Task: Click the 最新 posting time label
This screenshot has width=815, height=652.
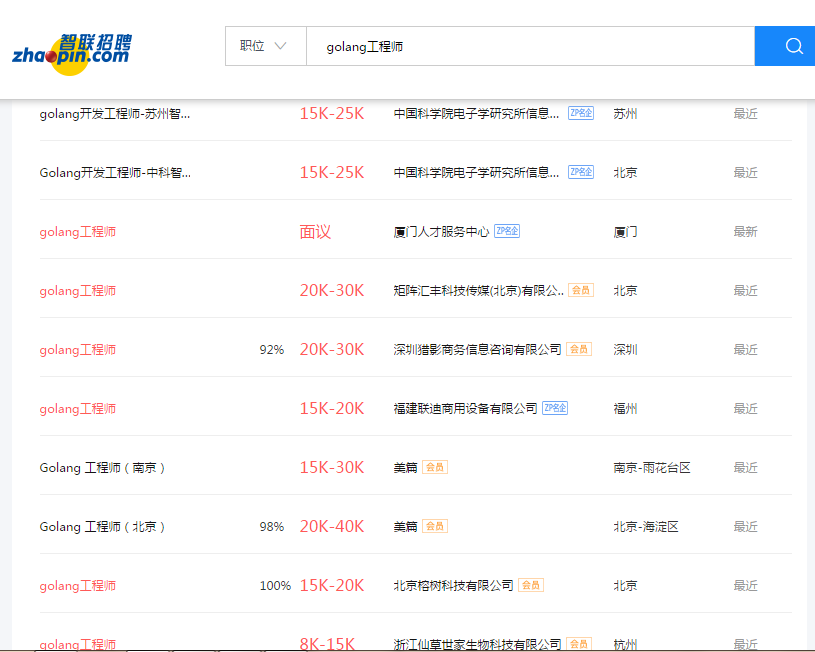Action: point(745,232)
